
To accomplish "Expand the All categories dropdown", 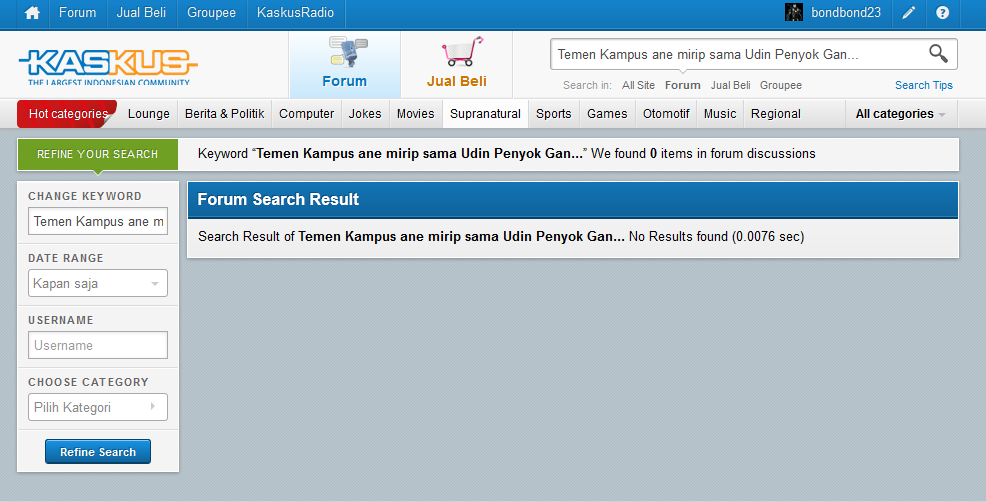I will (900, 114).
